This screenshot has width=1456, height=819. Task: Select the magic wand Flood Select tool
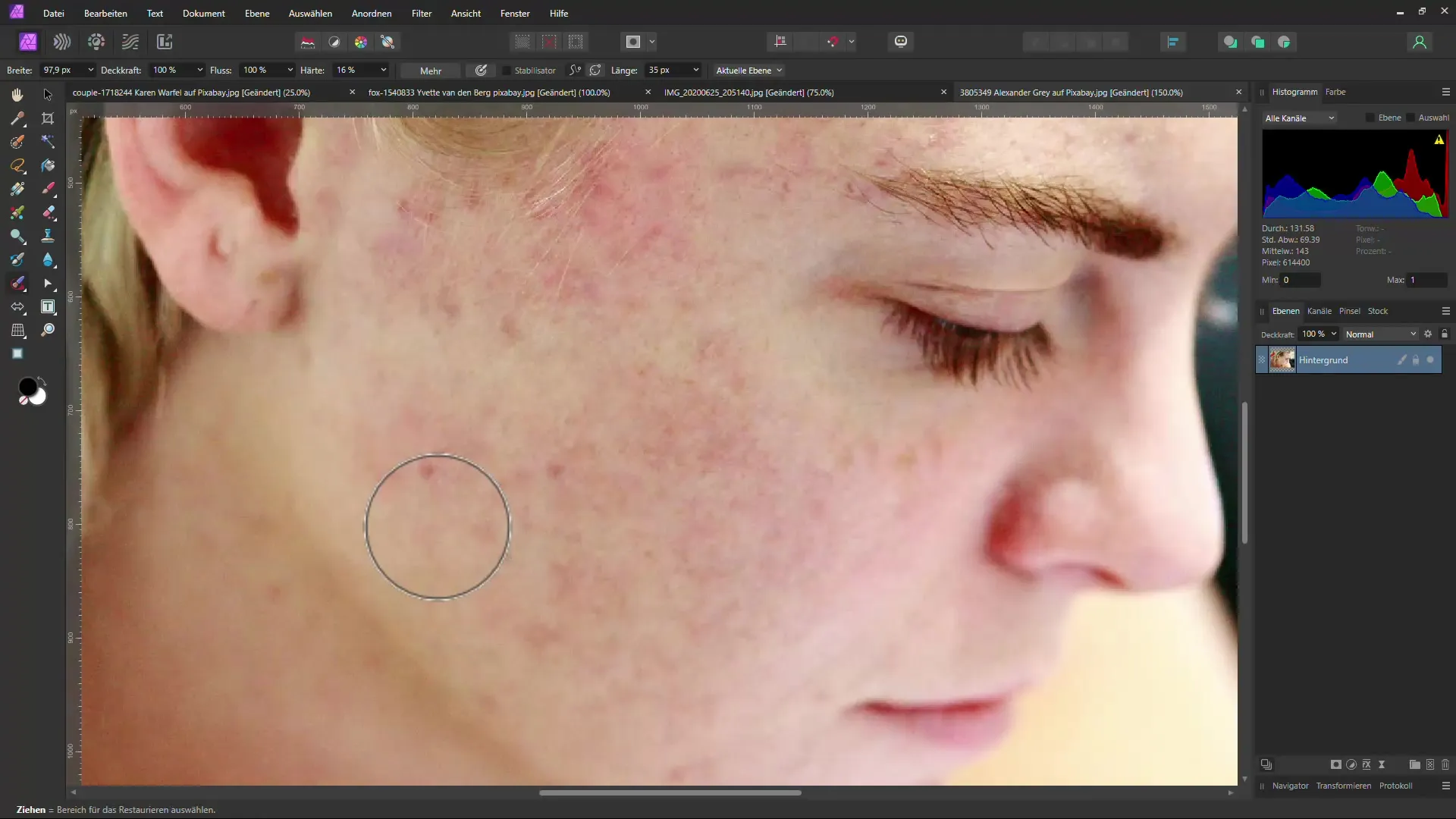[x=48, y=142]
